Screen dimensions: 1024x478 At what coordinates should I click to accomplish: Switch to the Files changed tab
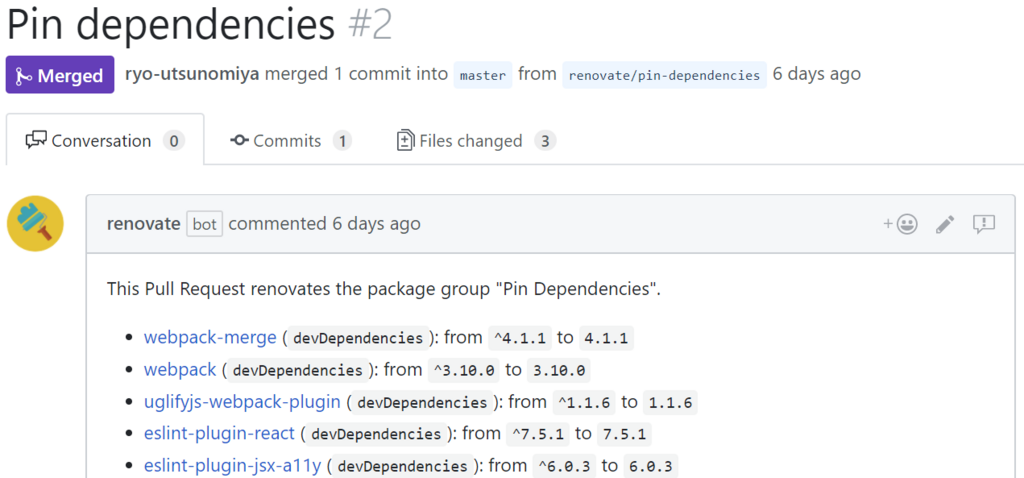click(476, 140)
